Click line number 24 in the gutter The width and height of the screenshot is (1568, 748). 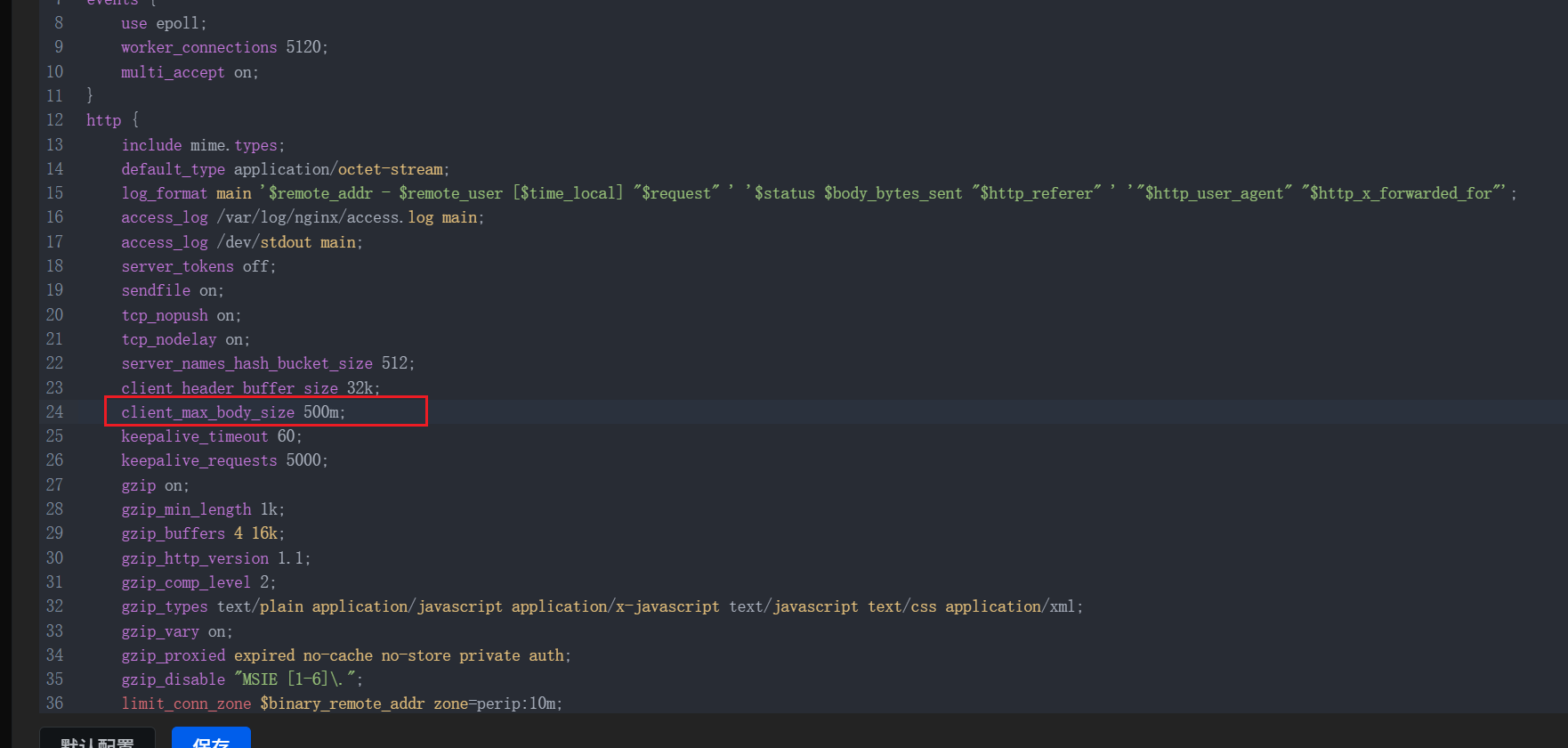point(54,412)
